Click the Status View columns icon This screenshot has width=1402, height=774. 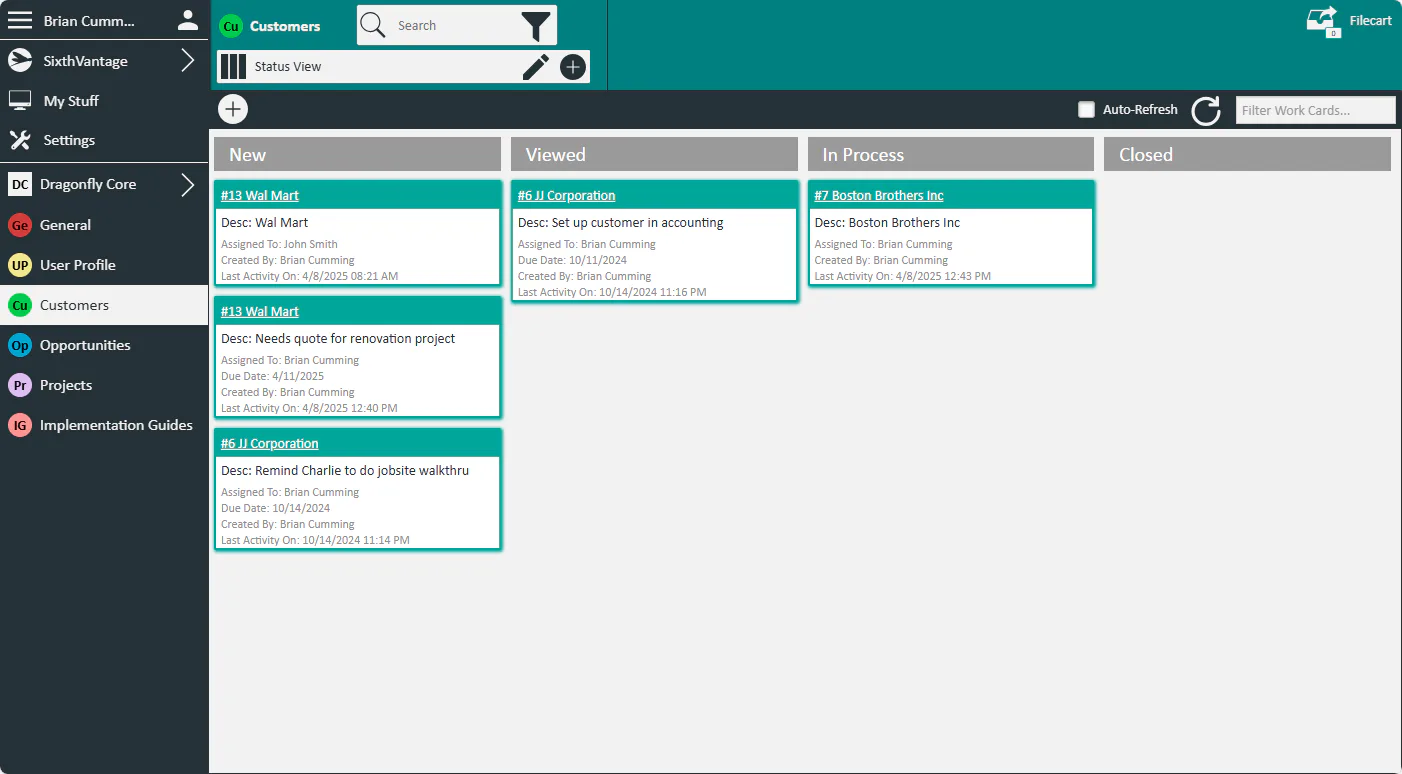tap(233, 67)
